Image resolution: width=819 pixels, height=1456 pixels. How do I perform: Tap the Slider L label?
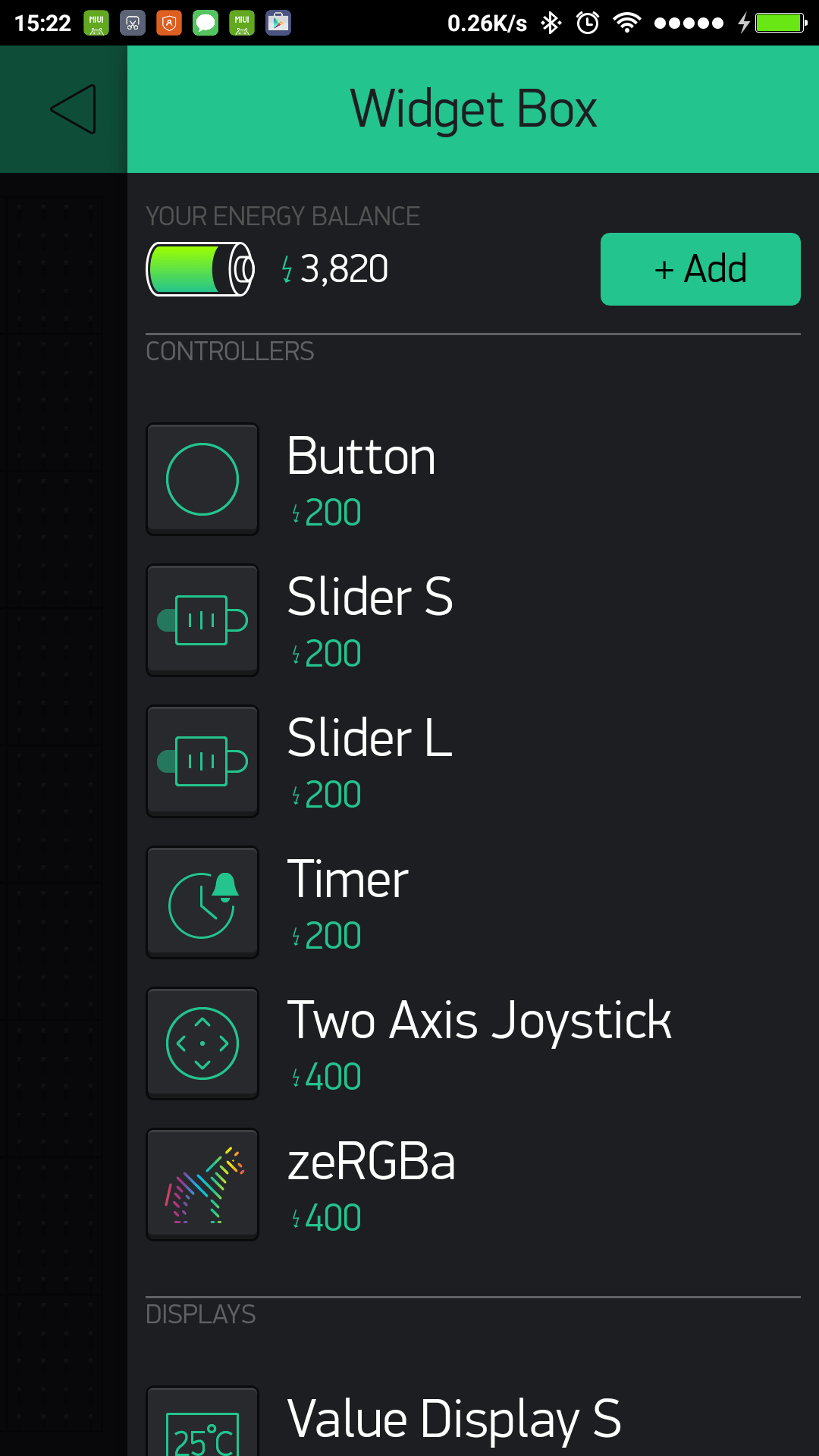point(370,739)
